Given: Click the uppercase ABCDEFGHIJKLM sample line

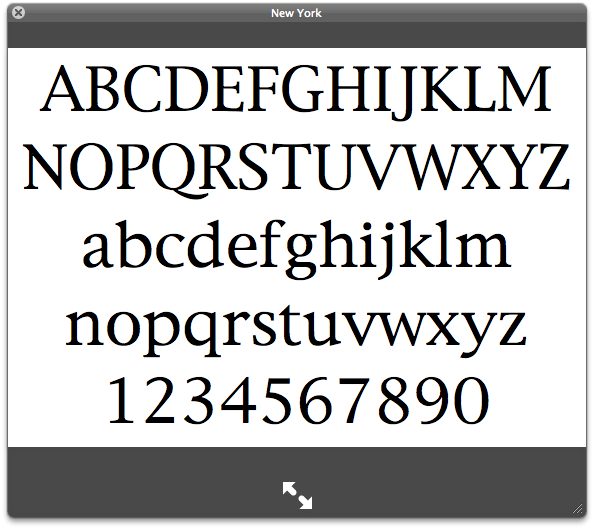Looking at the screenshot, I should click(x=295, y=92).
